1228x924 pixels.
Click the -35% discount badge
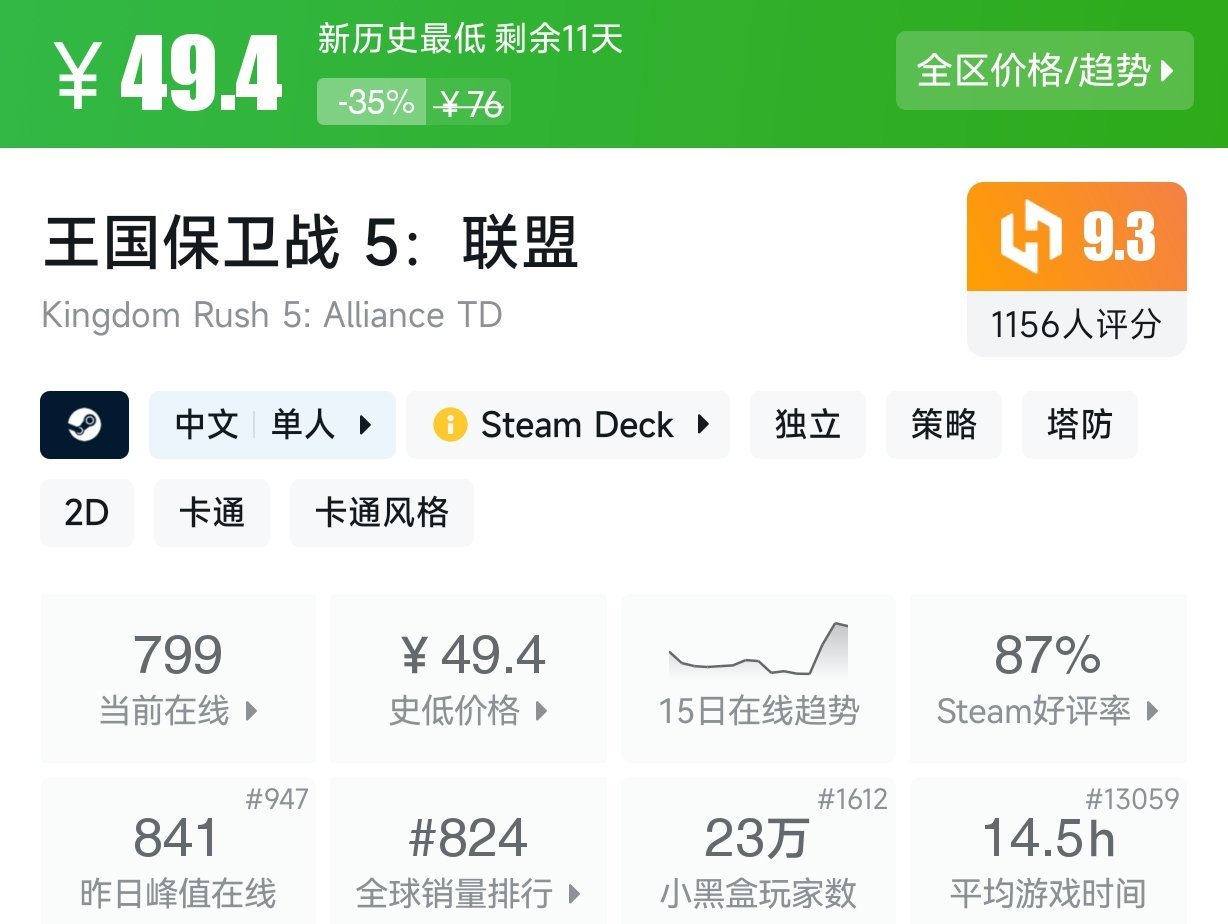(372, 102)
